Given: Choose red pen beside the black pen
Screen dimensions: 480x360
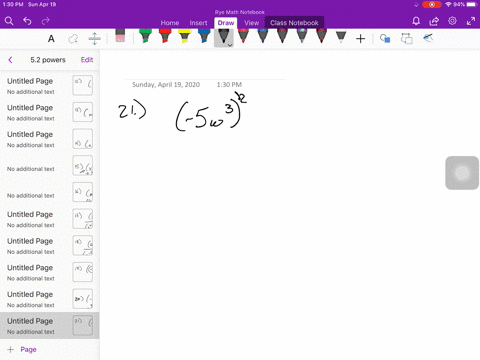Looking at the screenshot, I should pos(243,36).
